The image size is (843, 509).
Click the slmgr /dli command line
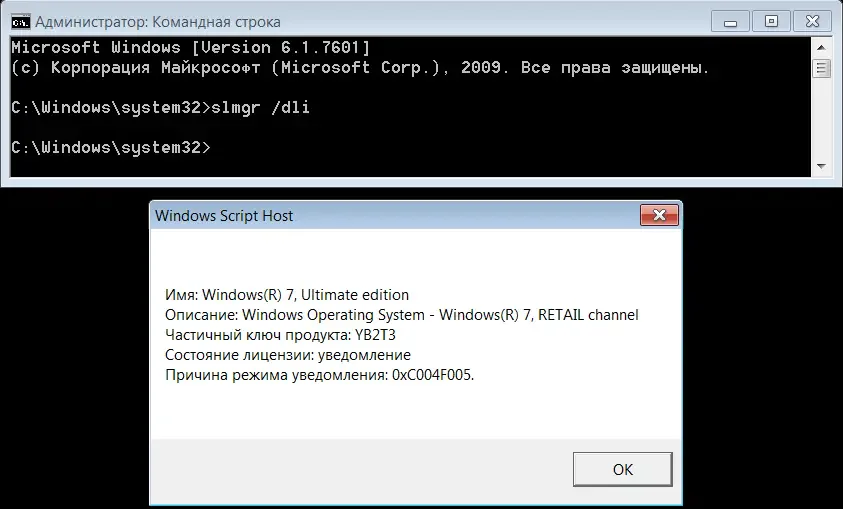coord(160,107)
